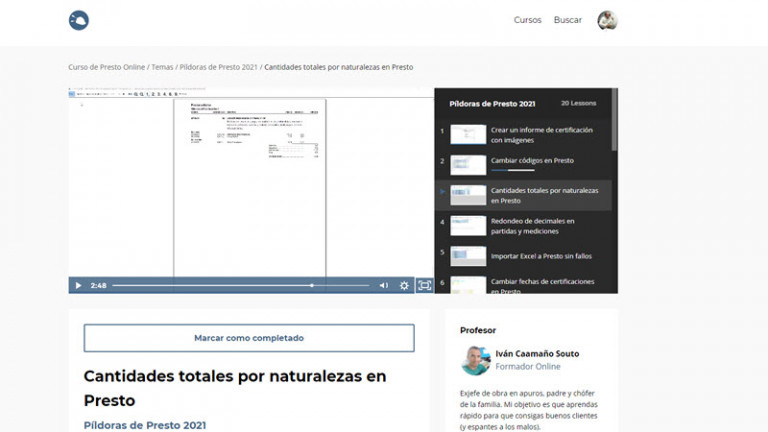Screen dimensions: 768x432
Task: Open video settings gear
Action: (404, 285)
